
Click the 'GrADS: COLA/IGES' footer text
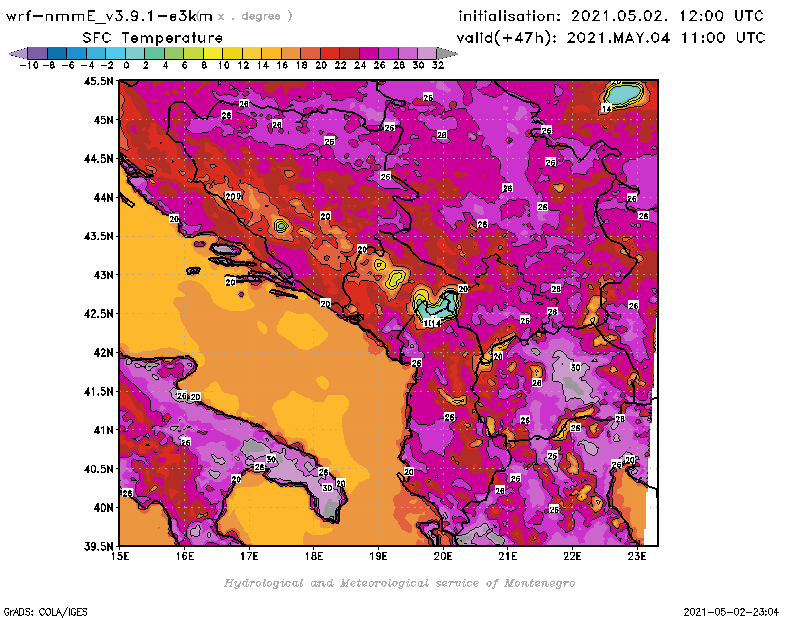[x=46, y=612]
